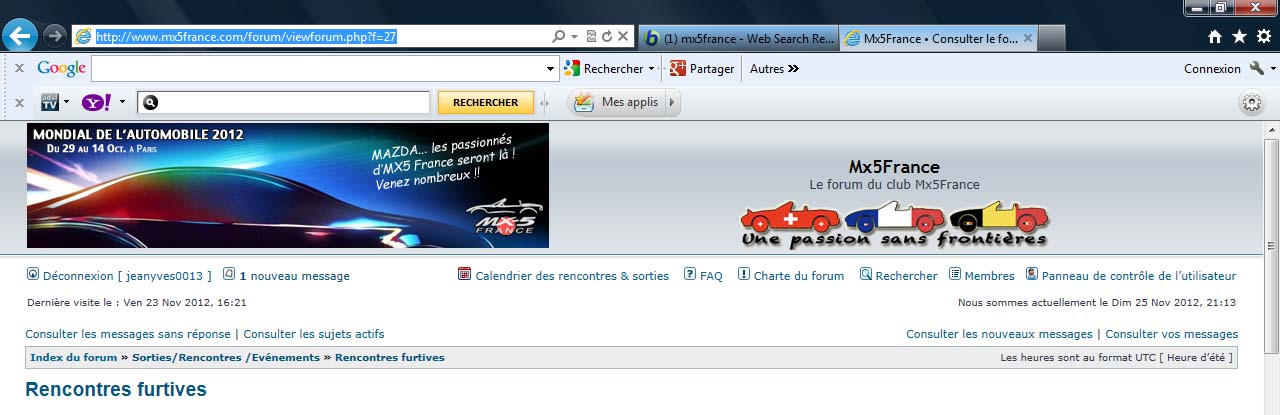Image resolution: width=1280 pixels, height=415 pixels.
Task: Switch to the mx5france Web Search tab
Action: click(x=739, y=38)
